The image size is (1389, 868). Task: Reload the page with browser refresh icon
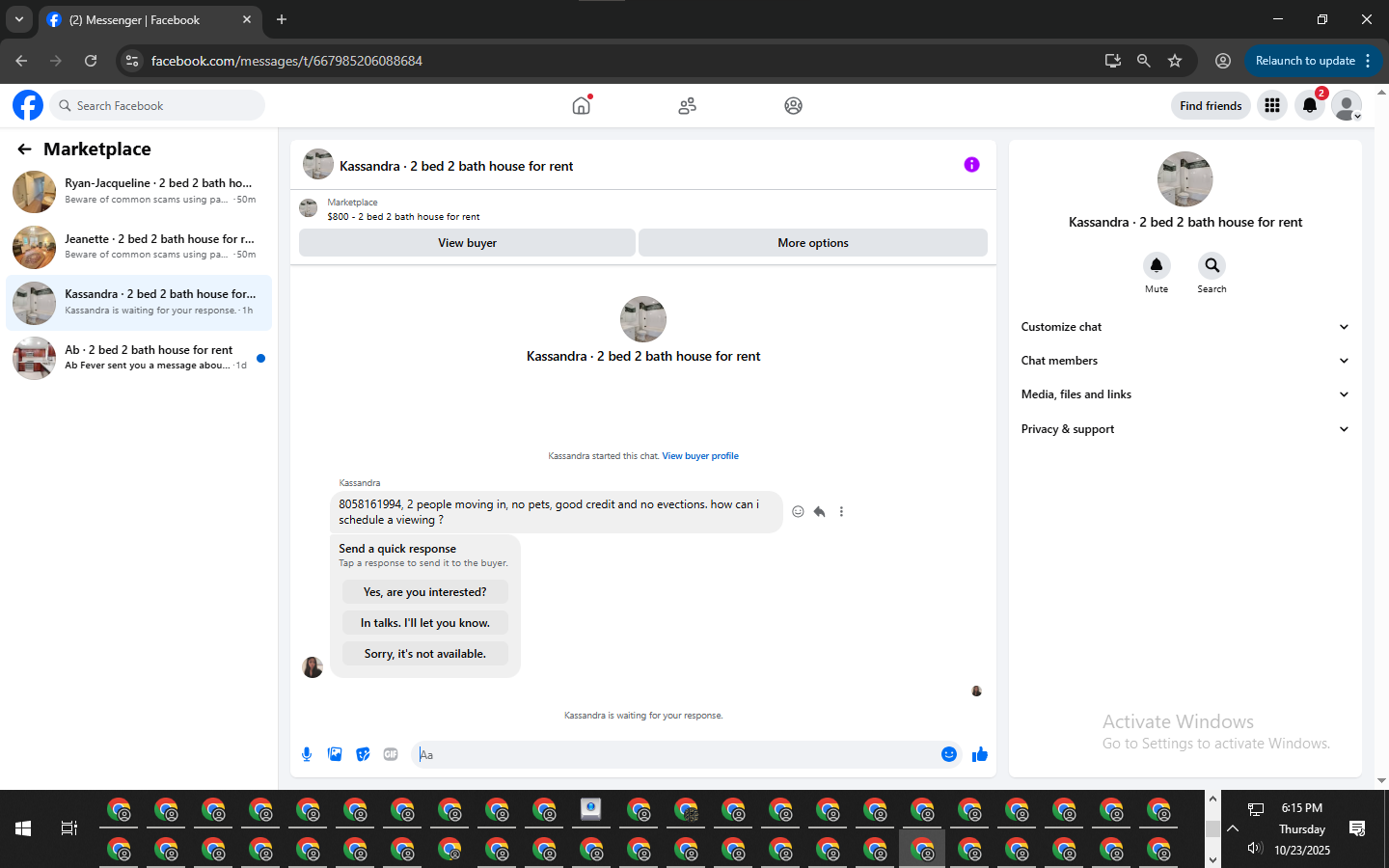click(91, 61)
